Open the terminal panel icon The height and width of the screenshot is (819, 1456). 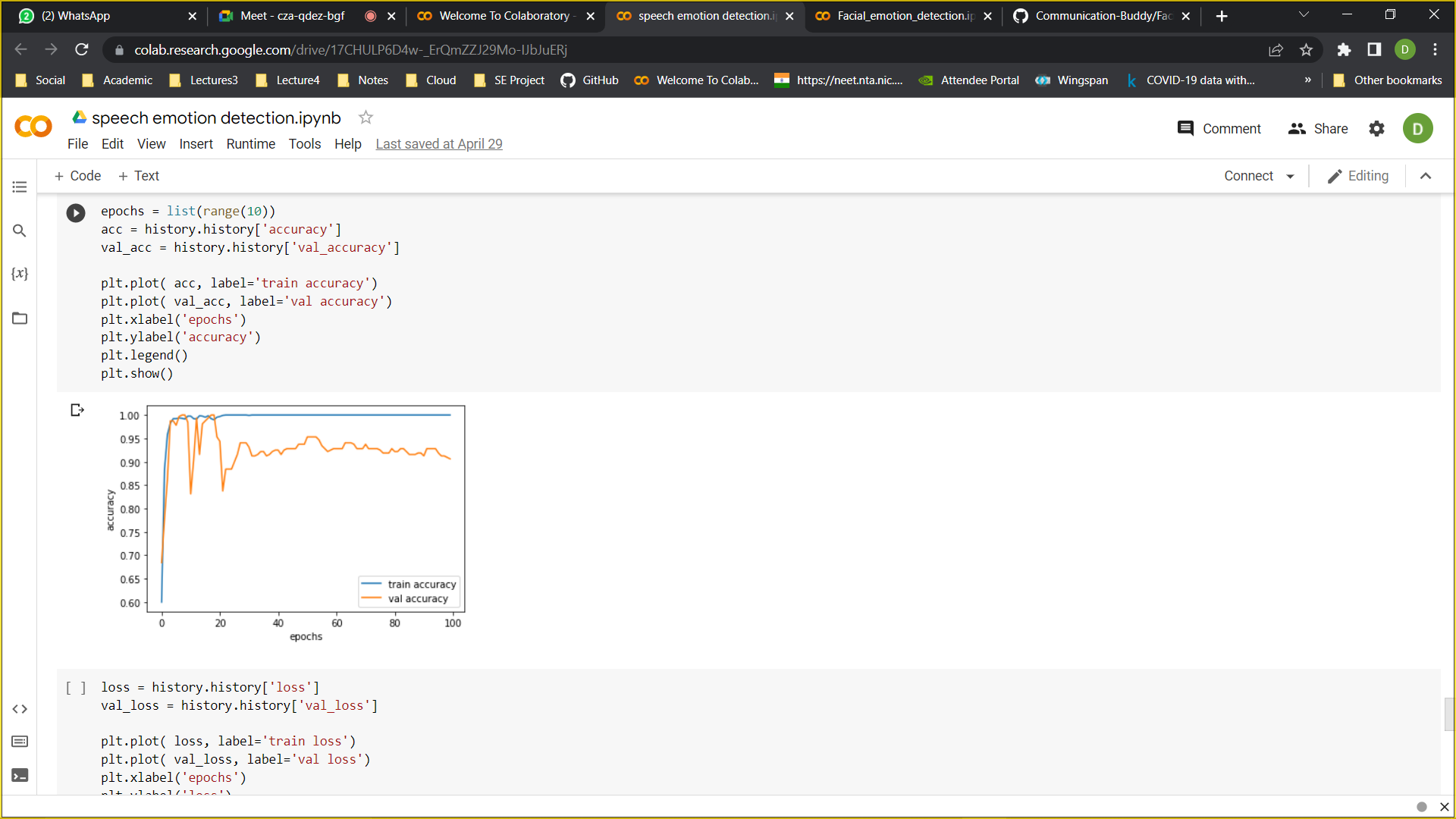20,775
